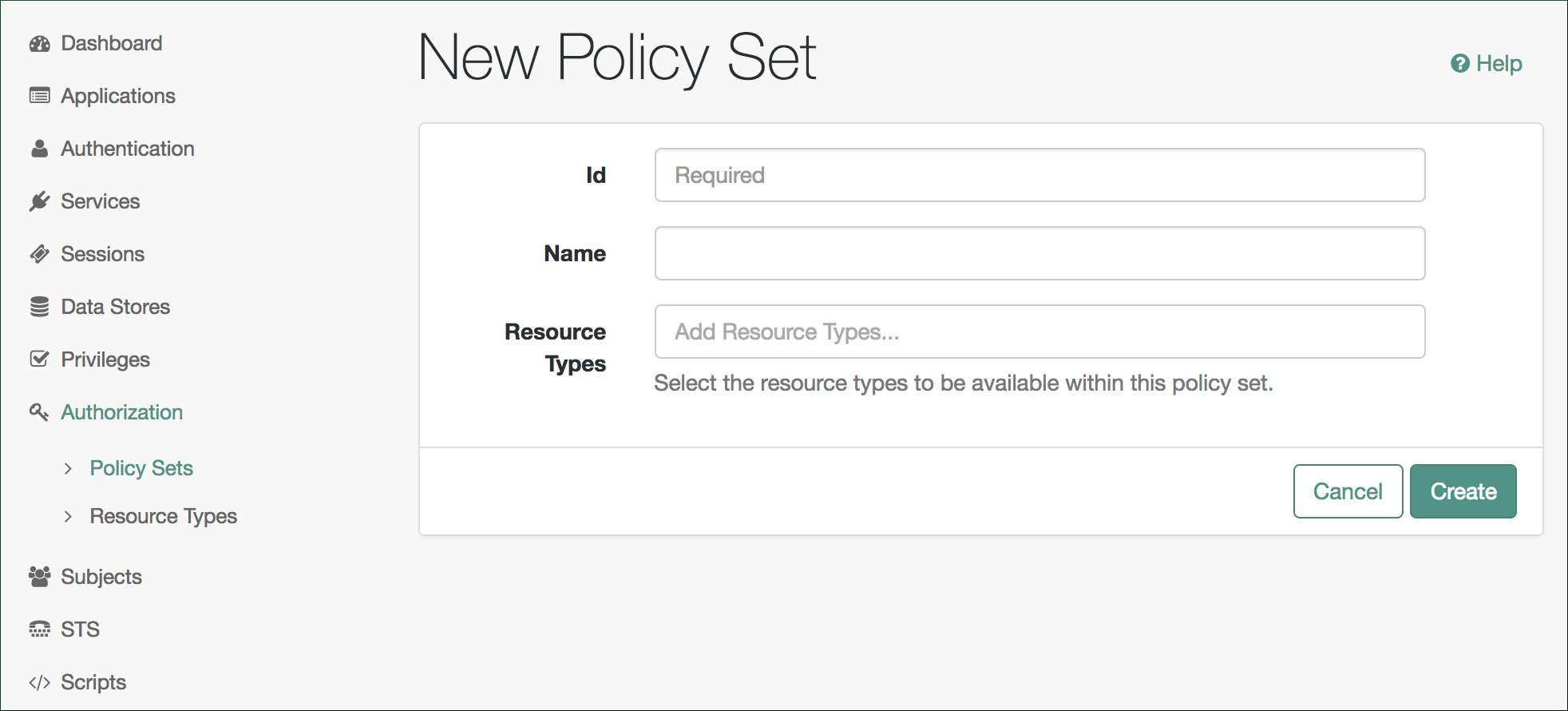This screenshot has height=711, width=1568.
Task: Click the Privileges checkmark icon
Action: [x=39, y=359]
